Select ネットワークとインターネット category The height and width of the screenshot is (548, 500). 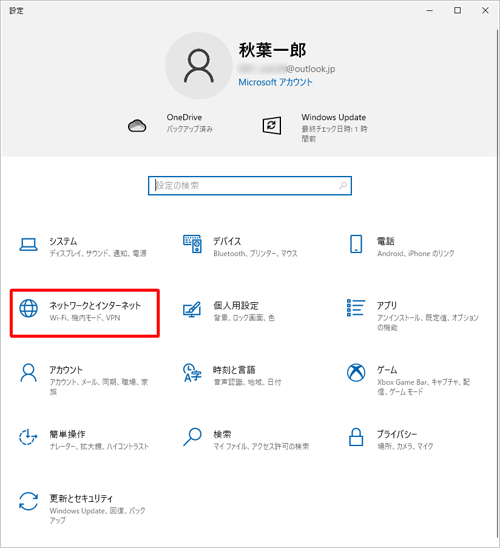[85, 313]
